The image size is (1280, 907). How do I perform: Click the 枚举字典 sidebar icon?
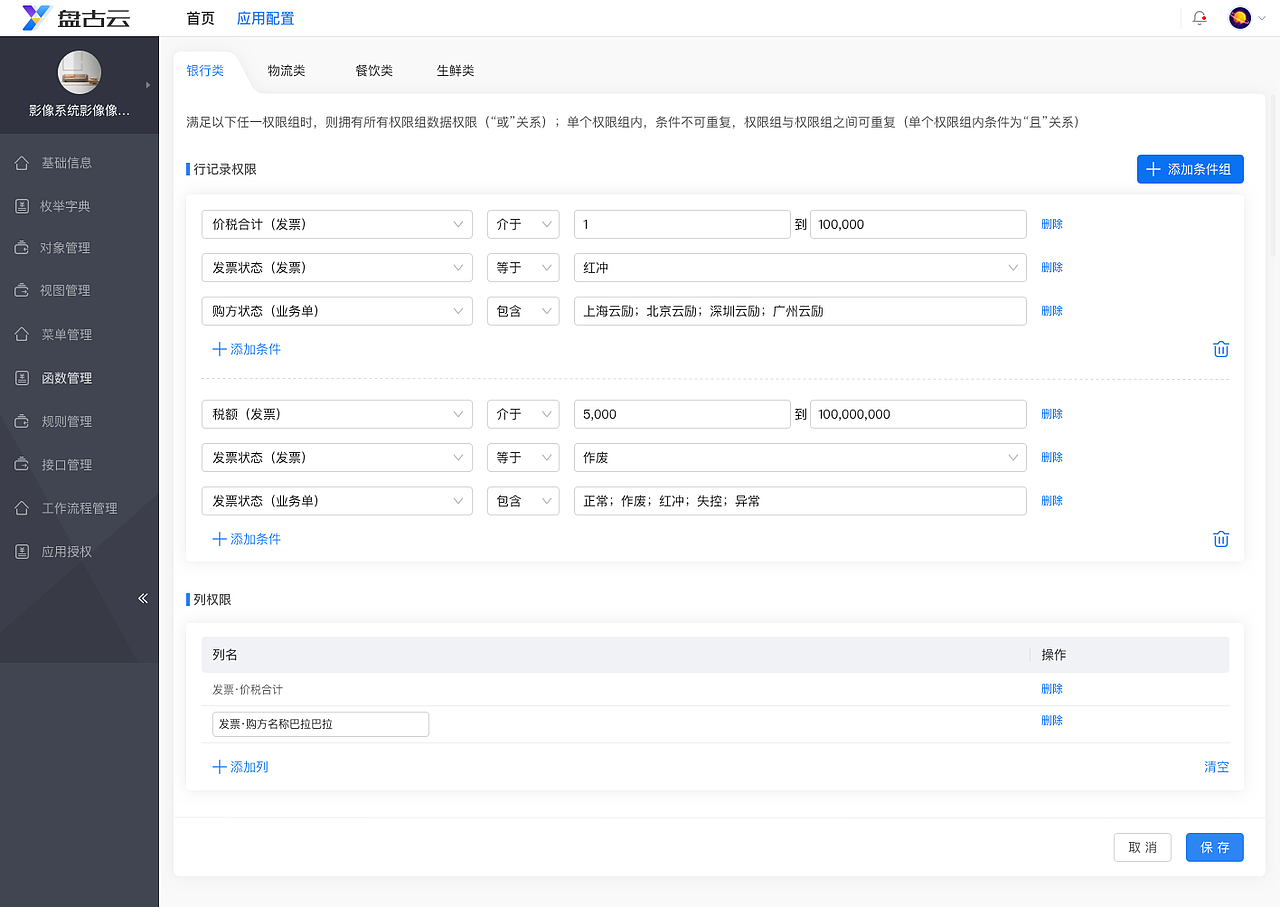point(22,206)
